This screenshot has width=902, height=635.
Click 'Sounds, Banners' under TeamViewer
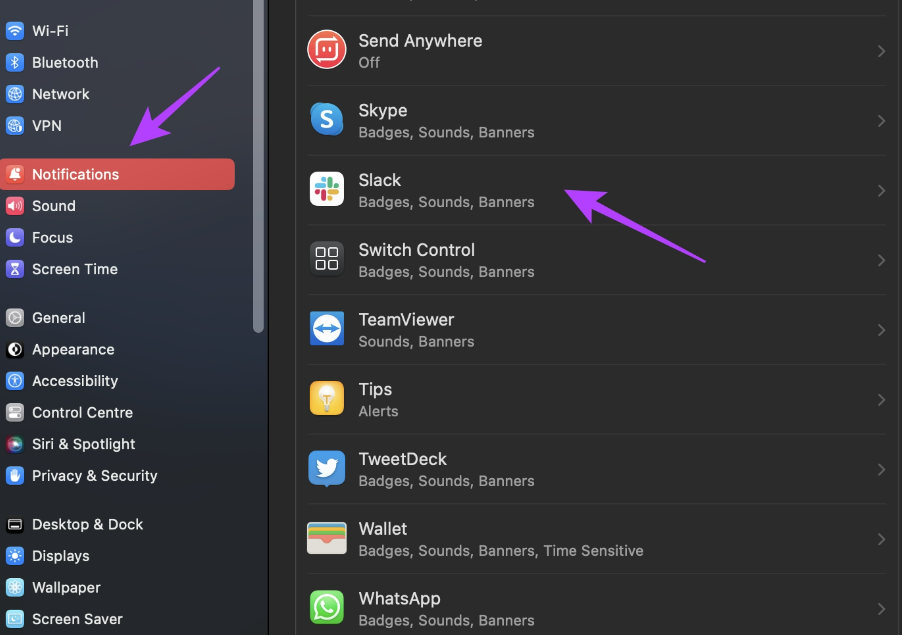[416, 342]
